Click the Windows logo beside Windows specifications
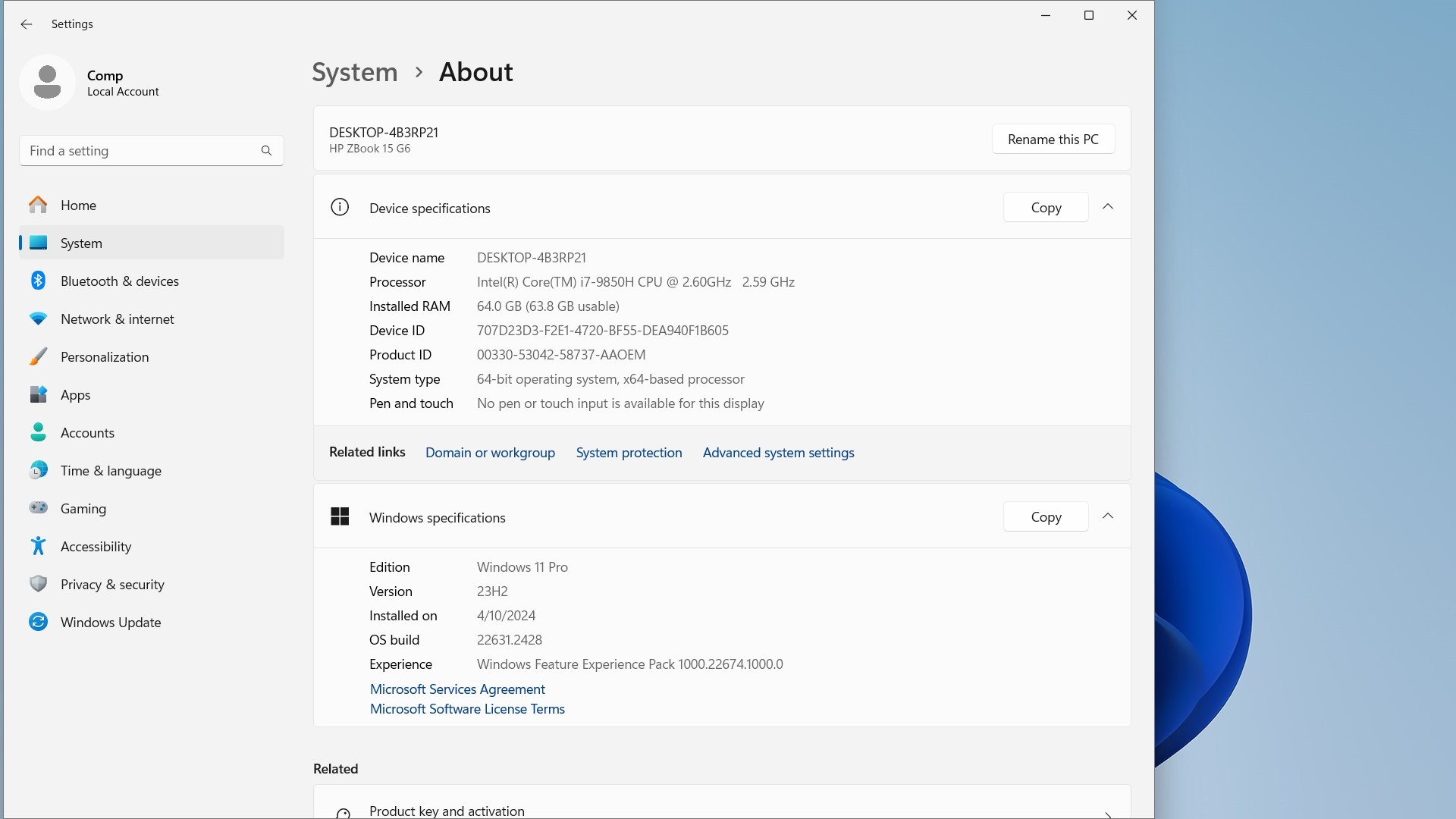 coord(340,516)
